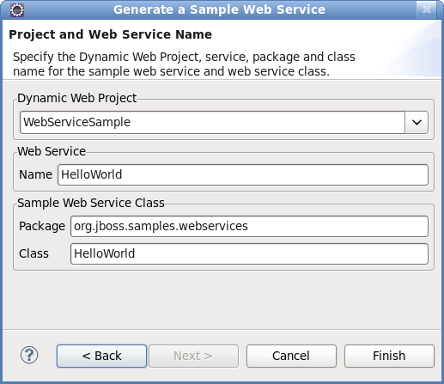Click the Package field org.jboss.samples.webservices
444x384 pixels.
[249, 226]
